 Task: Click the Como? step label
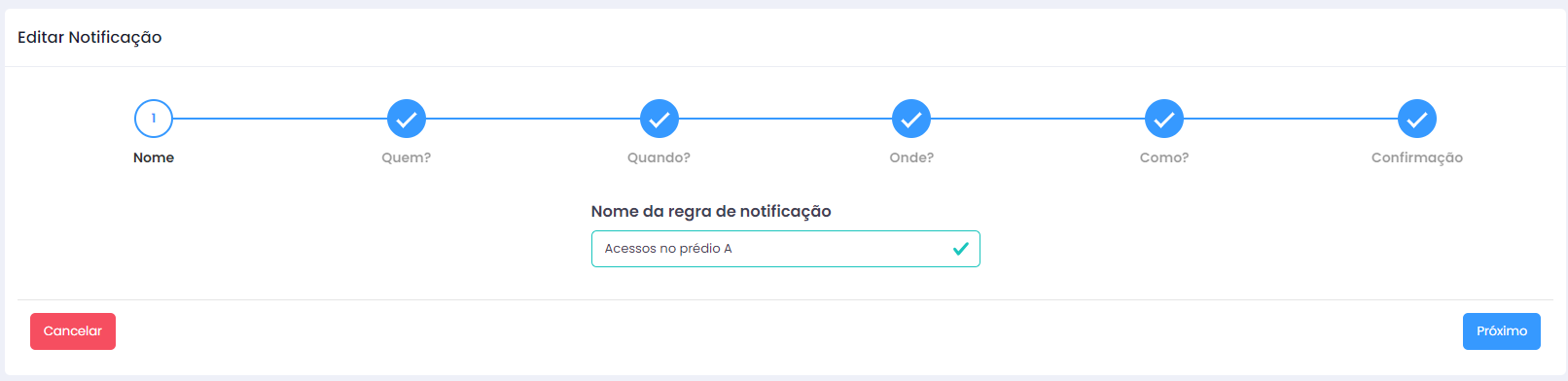1164,157
